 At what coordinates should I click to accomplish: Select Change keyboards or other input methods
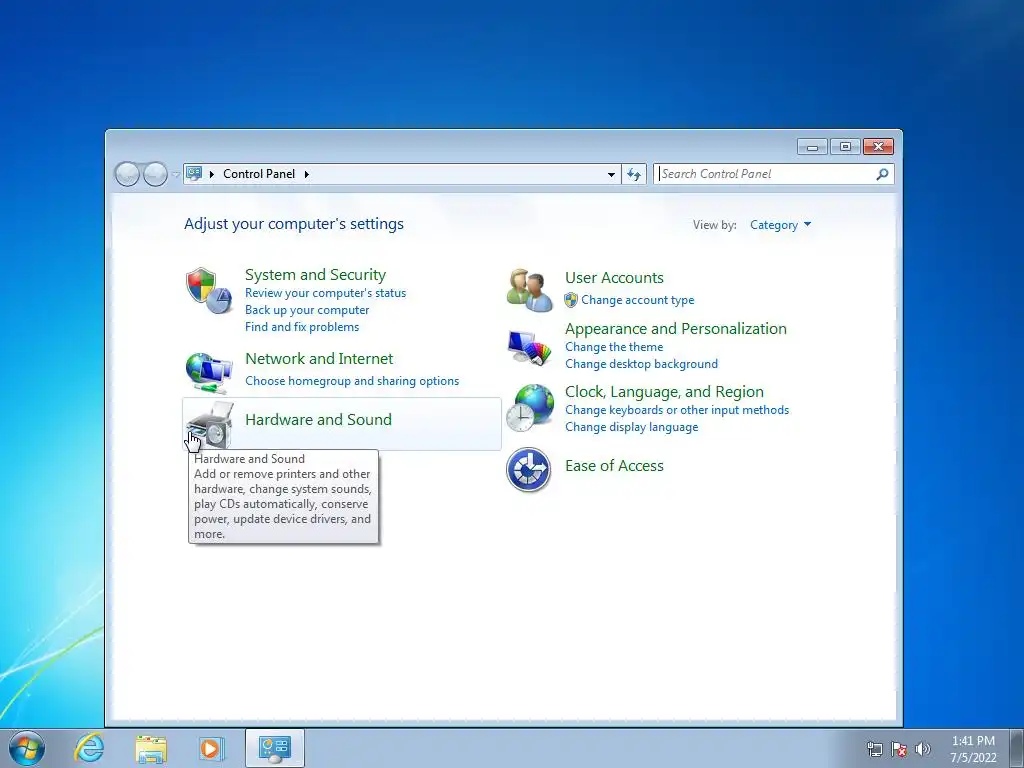(x=677, y=410)
